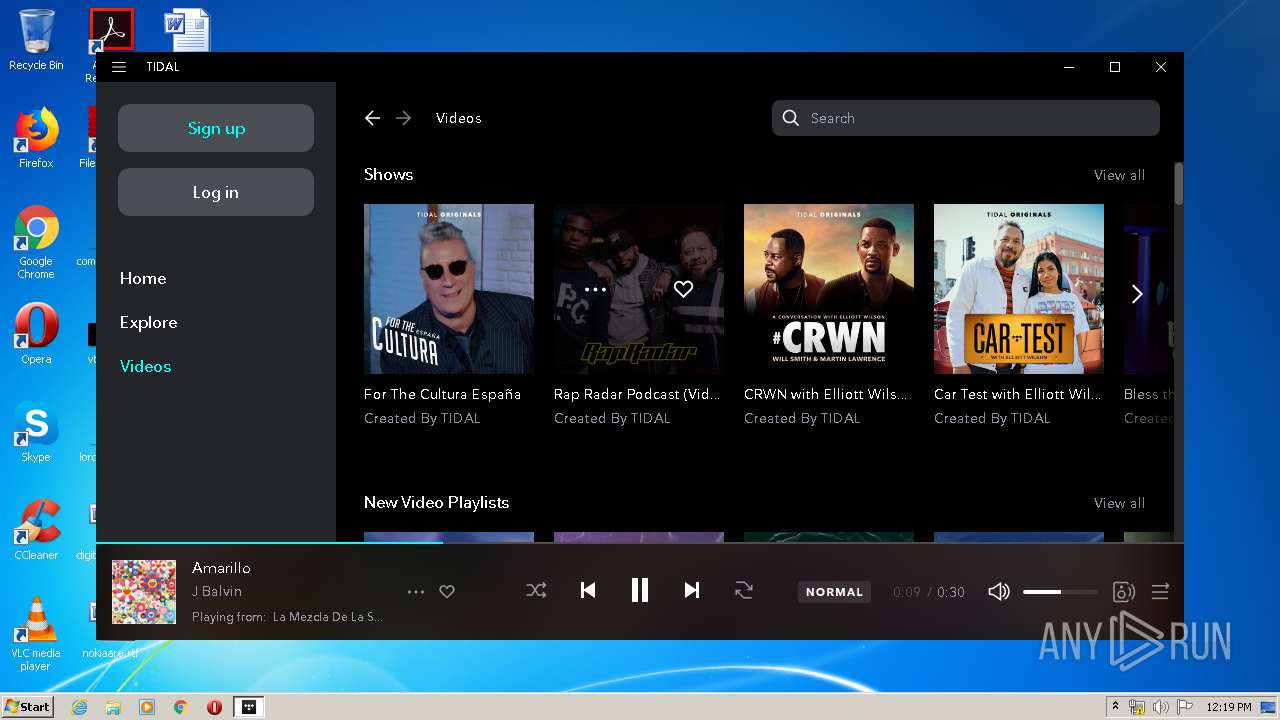The width and height of the screenshot is (1280, 720).
Task: Click the TIDAL taskbar button
Action: tap(249, 707)
